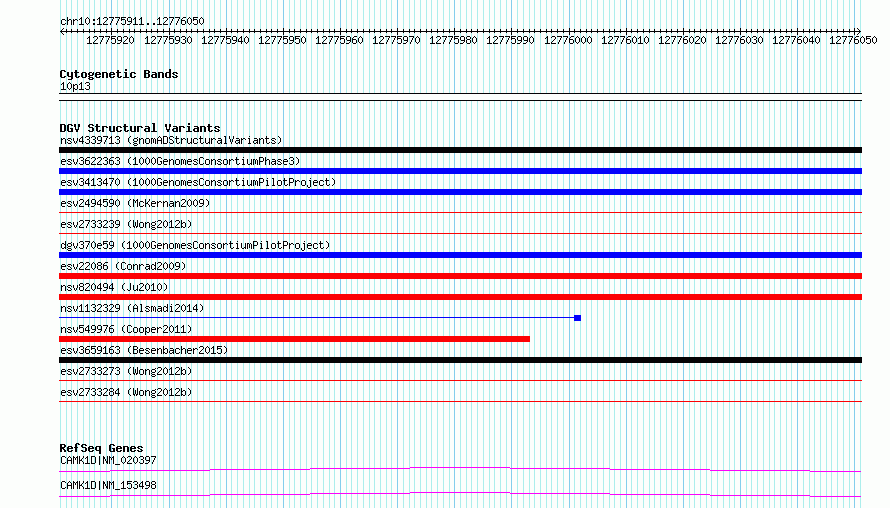This screenshot has height=508, width=890.
Task: Click the 12775950 ruler tick label
Action: click(x=282, y=40)
